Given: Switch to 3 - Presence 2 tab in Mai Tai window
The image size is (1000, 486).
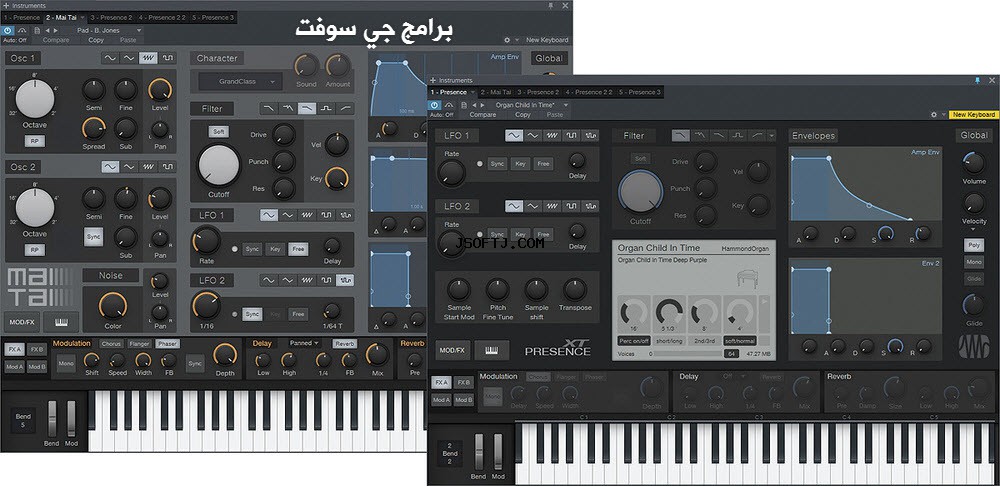Looking at the screenshot, I should point(112,17).
